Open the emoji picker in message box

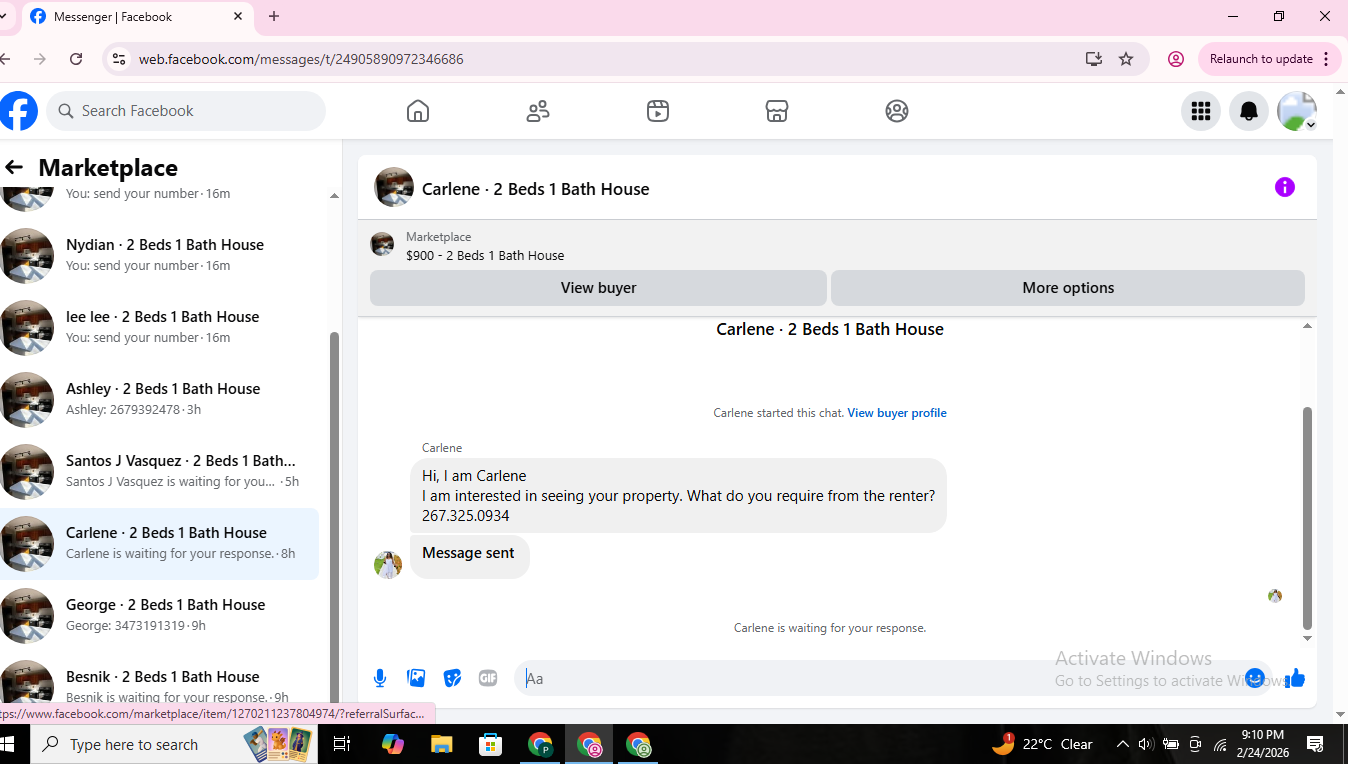pos(1255,678)
